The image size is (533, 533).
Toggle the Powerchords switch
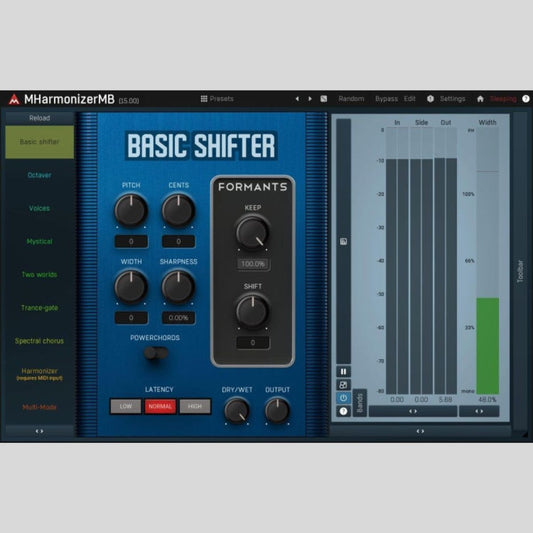point(156,353)
